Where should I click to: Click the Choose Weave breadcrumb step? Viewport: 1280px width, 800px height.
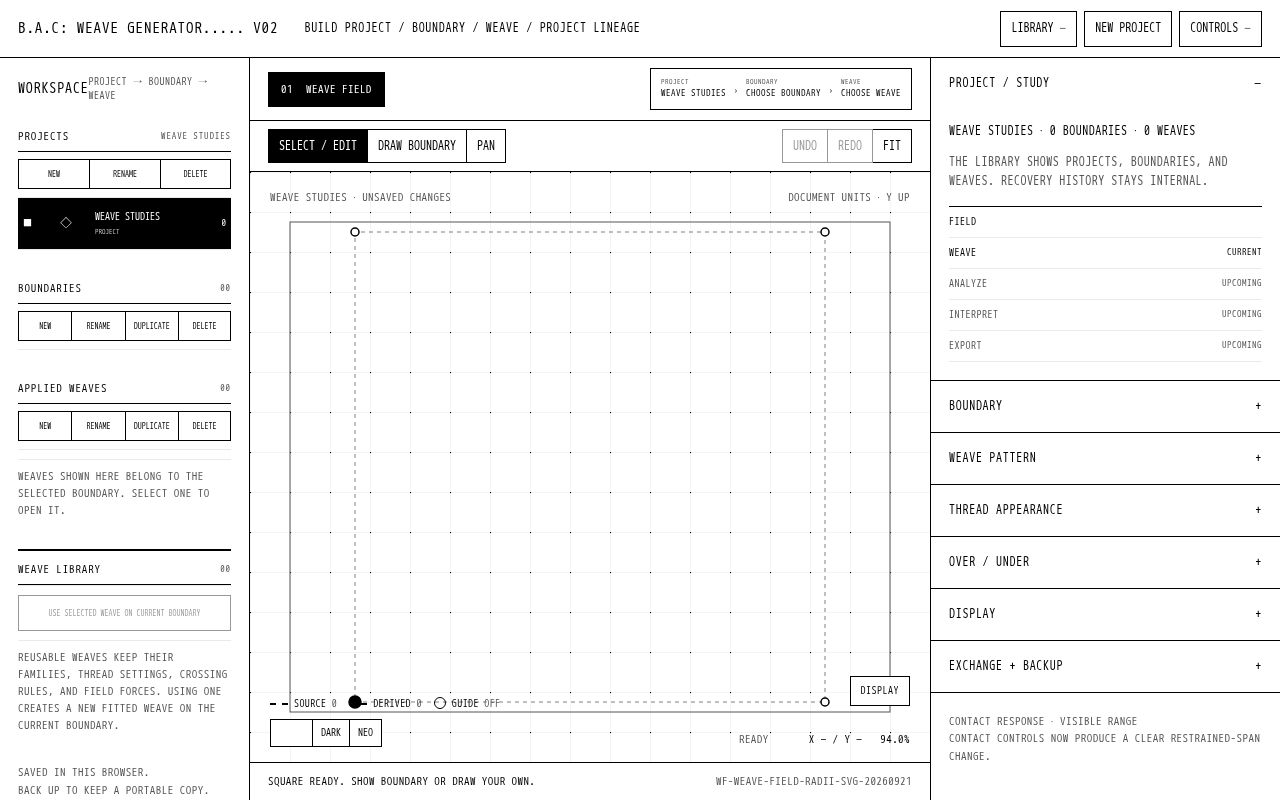pyautogui.click(x=870, y=89)
